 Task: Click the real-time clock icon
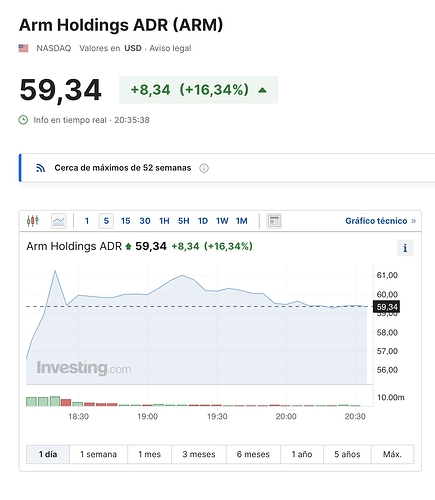23,120
